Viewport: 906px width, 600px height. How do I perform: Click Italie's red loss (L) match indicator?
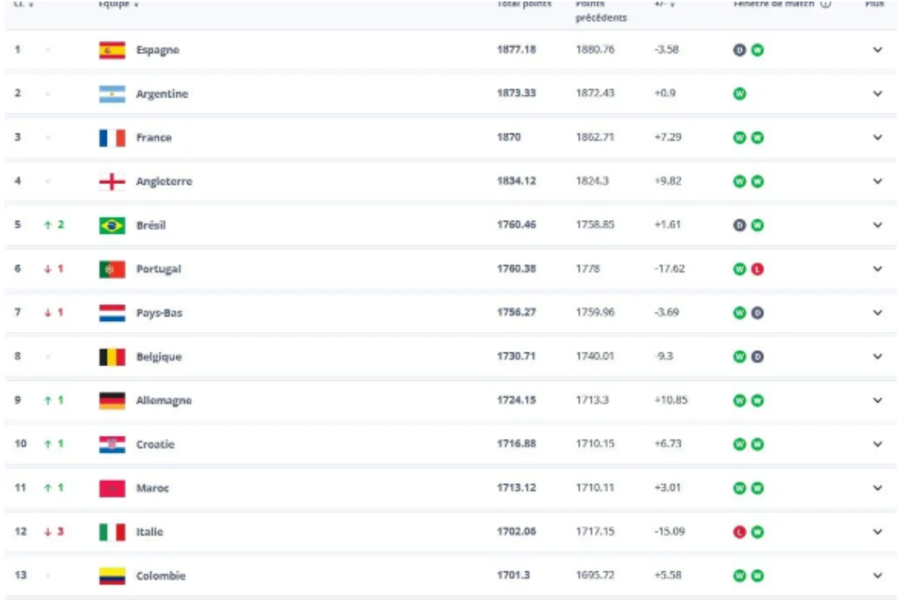tap(740, 532)
